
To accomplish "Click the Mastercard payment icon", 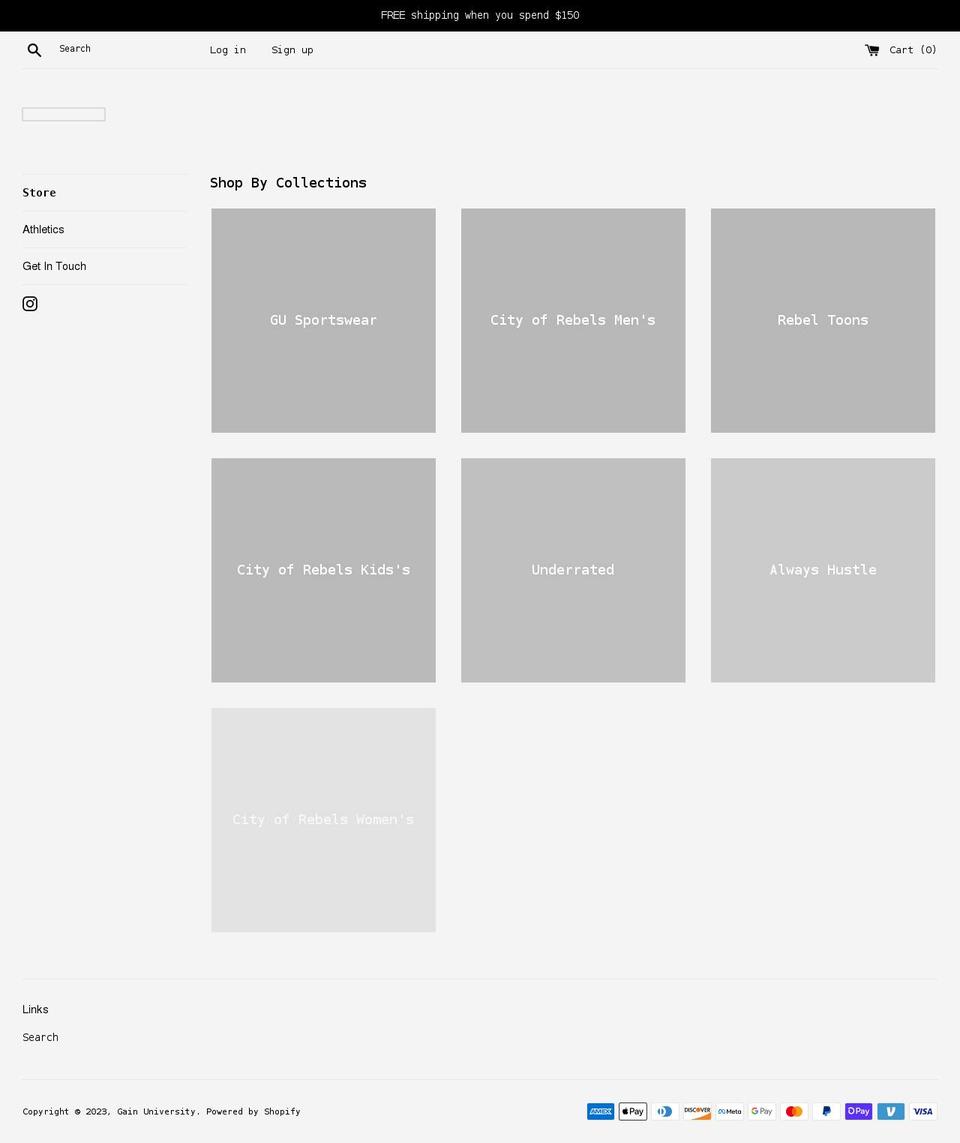I will [793, 1111].
